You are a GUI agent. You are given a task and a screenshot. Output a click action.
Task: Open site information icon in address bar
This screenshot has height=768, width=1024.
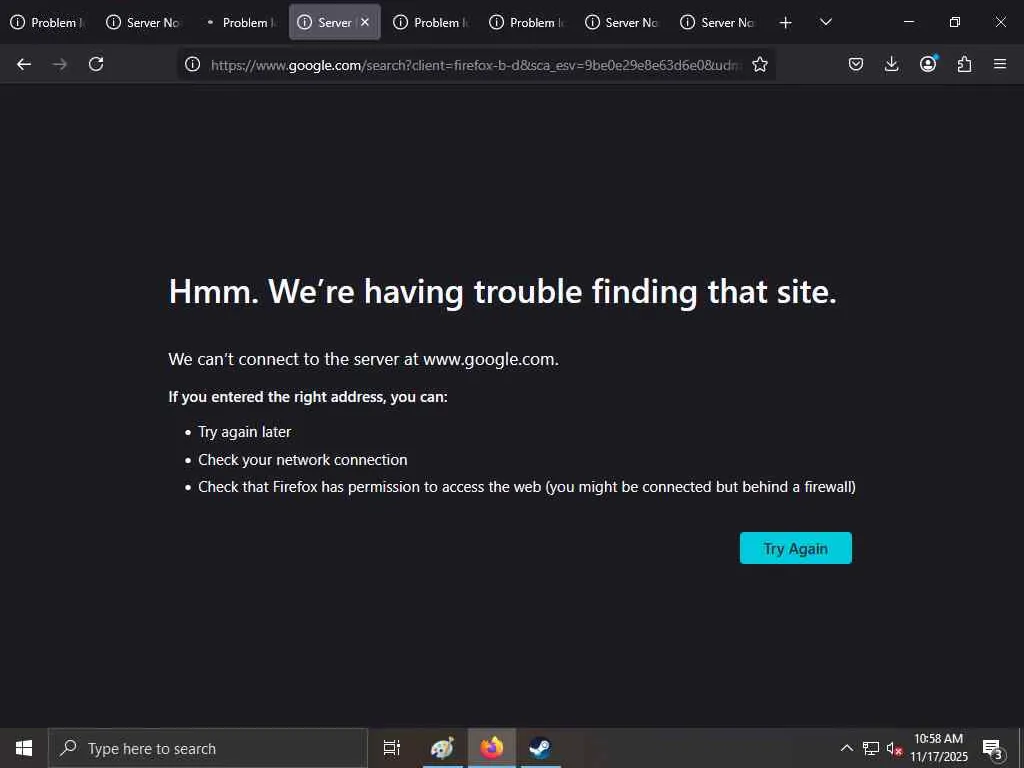(193, 64)
